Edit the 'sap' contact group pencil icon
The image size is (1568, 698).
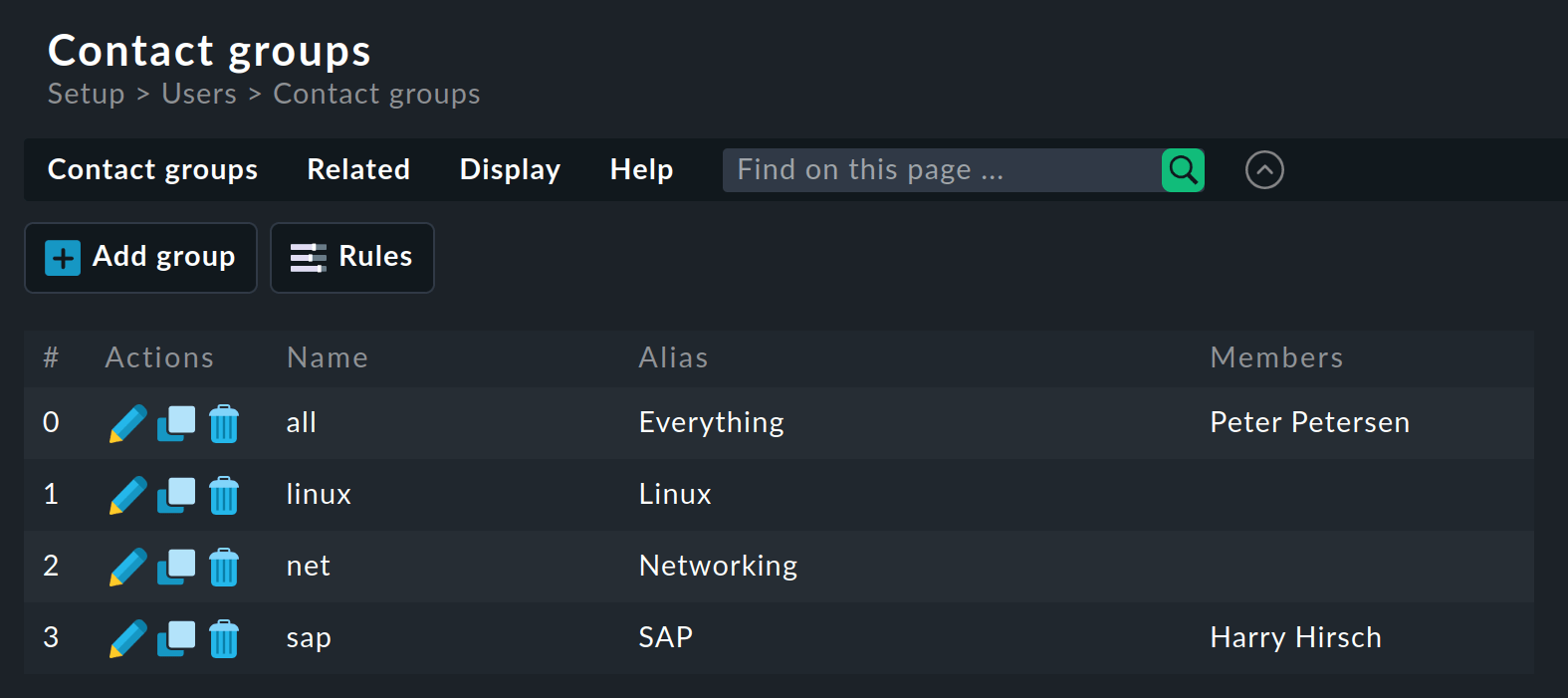(127, 638)
